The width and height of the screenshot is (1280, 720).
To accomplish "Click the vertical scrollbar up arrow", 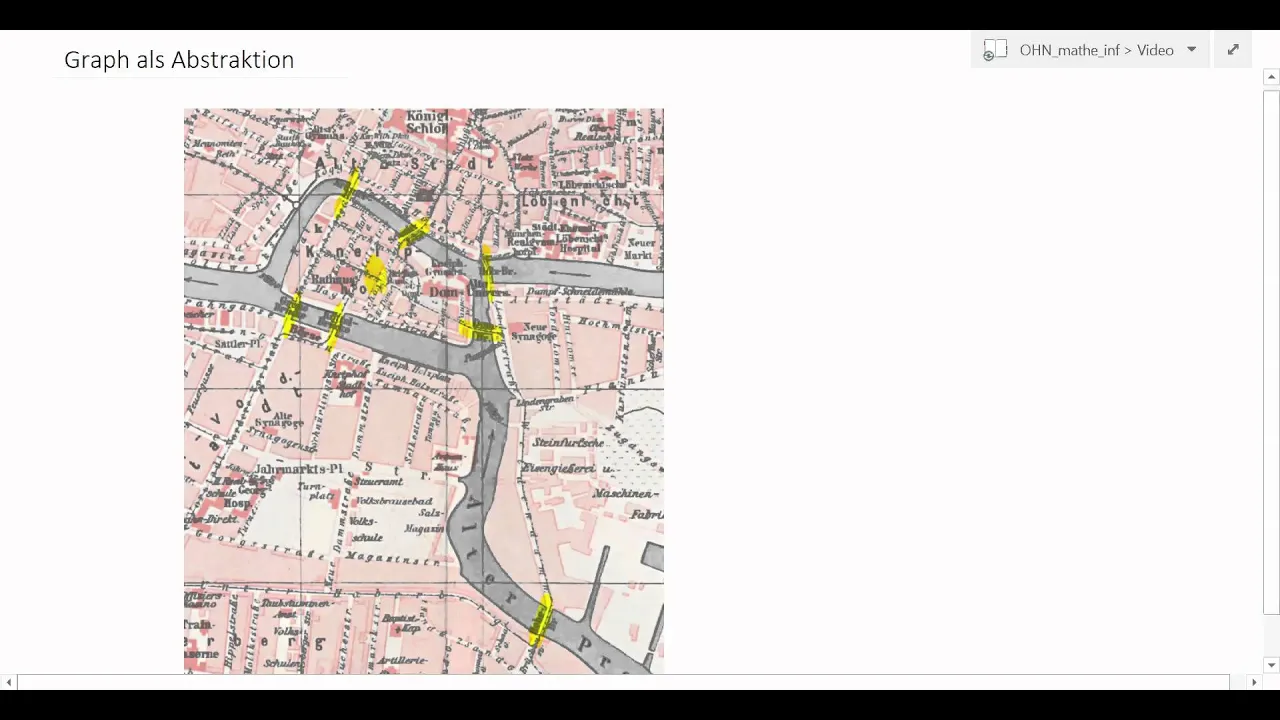I will 1271,77.
